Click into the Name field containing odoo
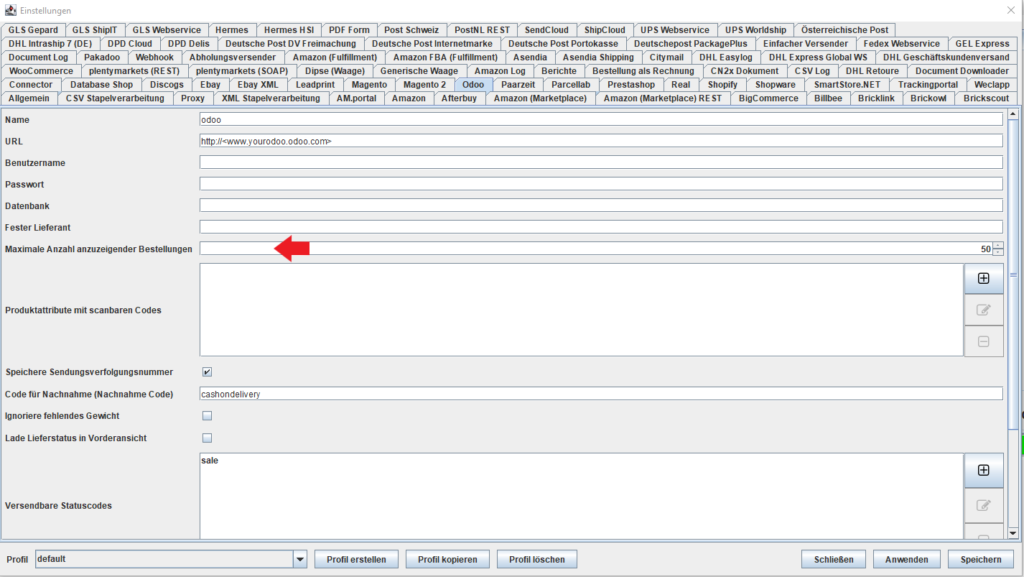The width and height of the screenshot is (1024, 577). pos(601,119)
